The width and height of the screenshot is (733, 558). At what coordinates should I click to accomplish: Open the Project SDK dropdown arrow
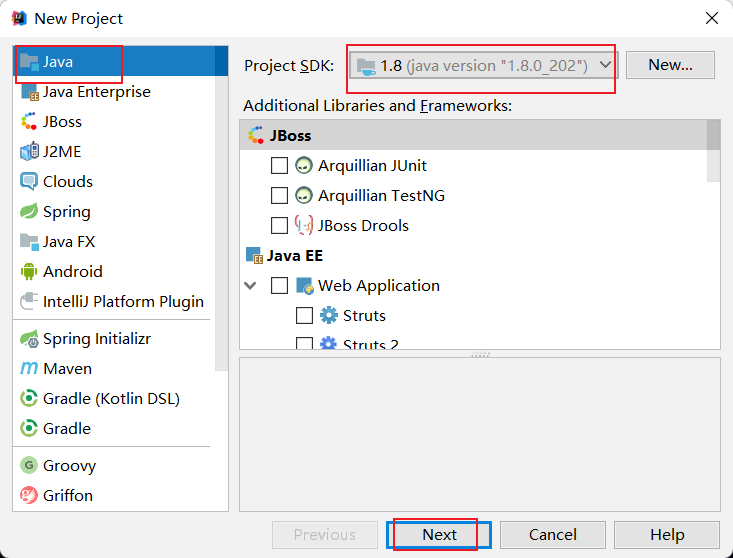coord(605,64)
